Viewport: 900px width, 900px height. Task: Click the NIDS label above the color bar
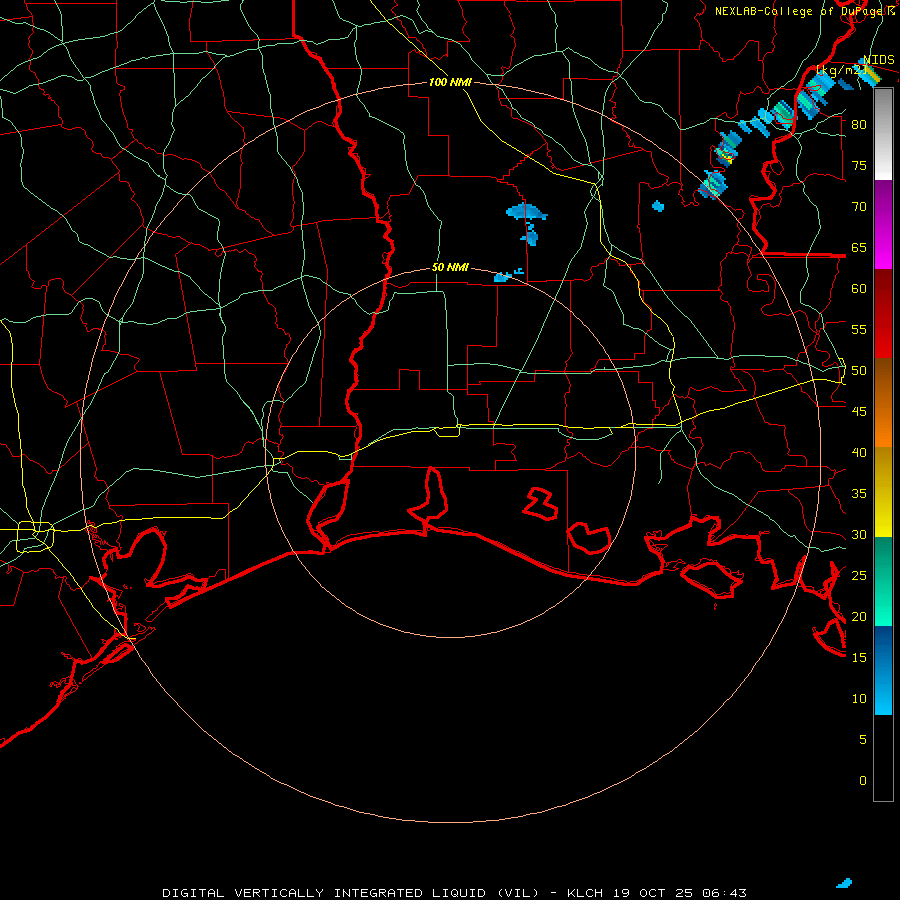879,60
